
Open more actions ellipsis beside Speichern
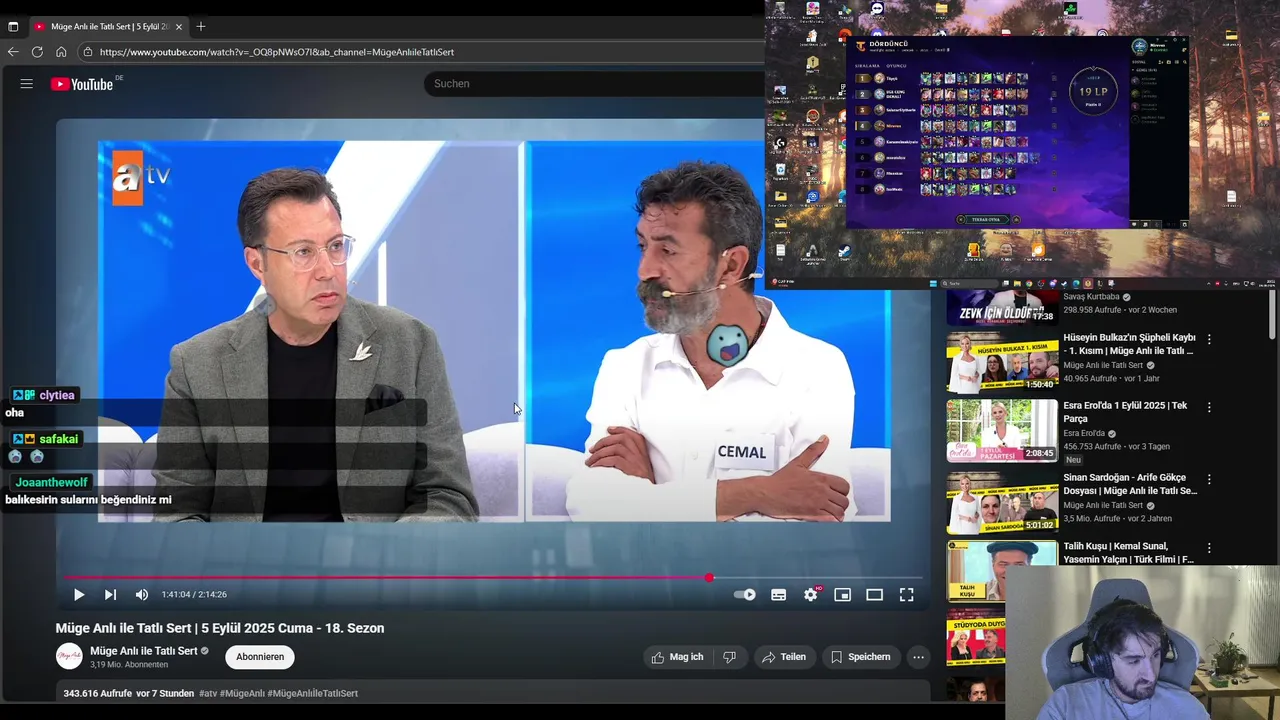tap(918, 657)
